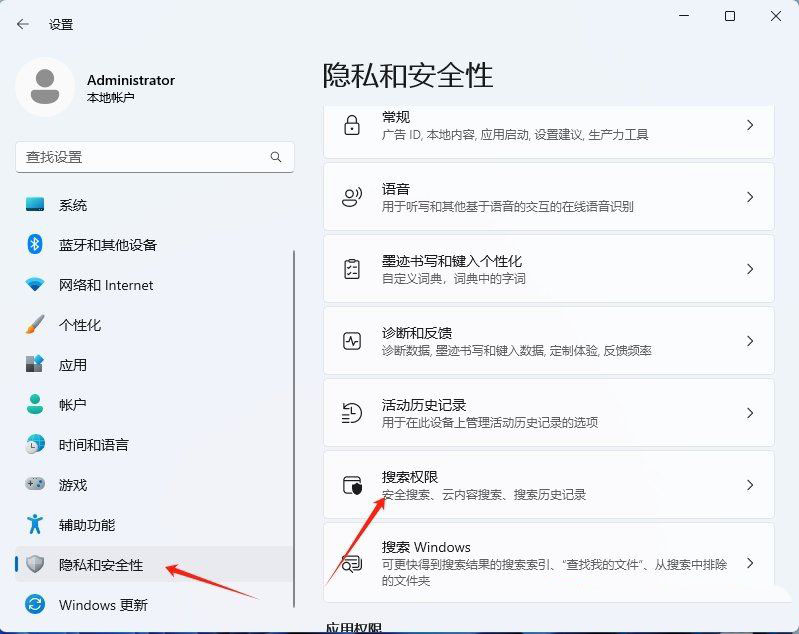Image resolution: width=799 pixels, height=634 pixels.
Task: Click the network Wi-Fi icon in sidebar
Action: point(35,285)
